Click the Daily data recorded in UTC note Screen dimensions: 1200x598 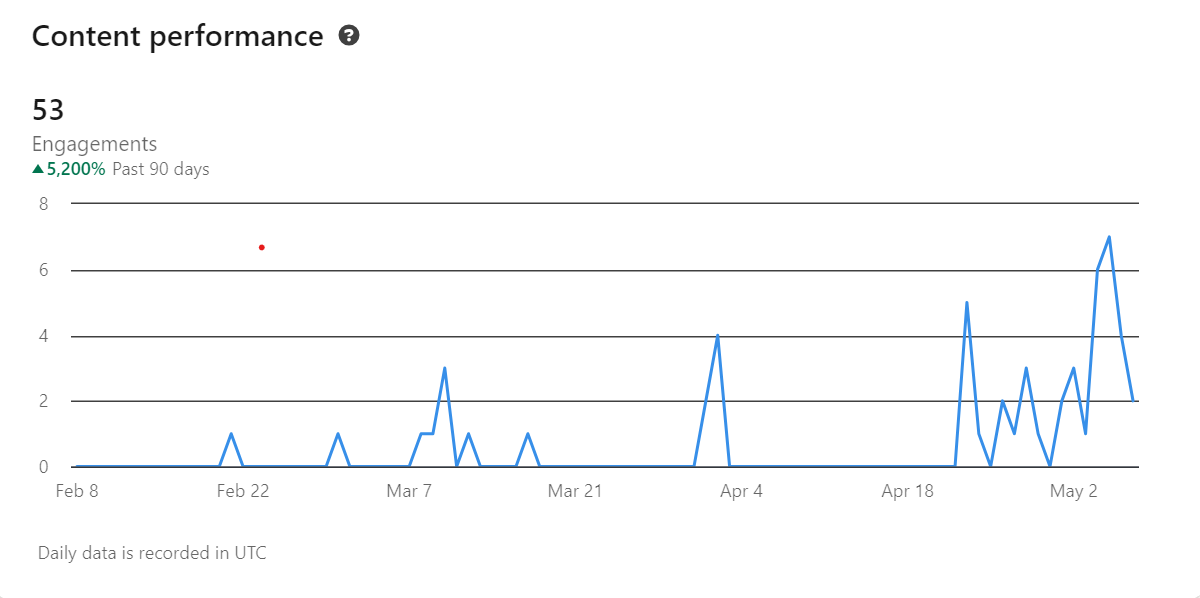pos(152,552)
